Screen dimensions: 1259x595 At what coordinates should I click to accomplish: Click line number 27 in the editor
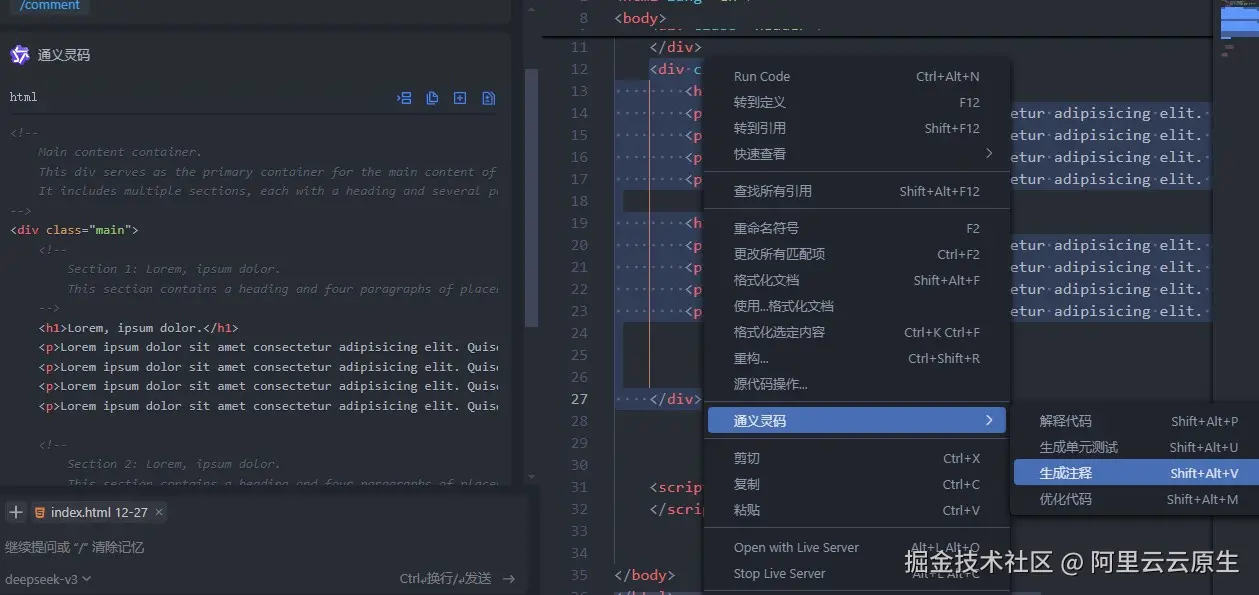[x=580, y=399]
